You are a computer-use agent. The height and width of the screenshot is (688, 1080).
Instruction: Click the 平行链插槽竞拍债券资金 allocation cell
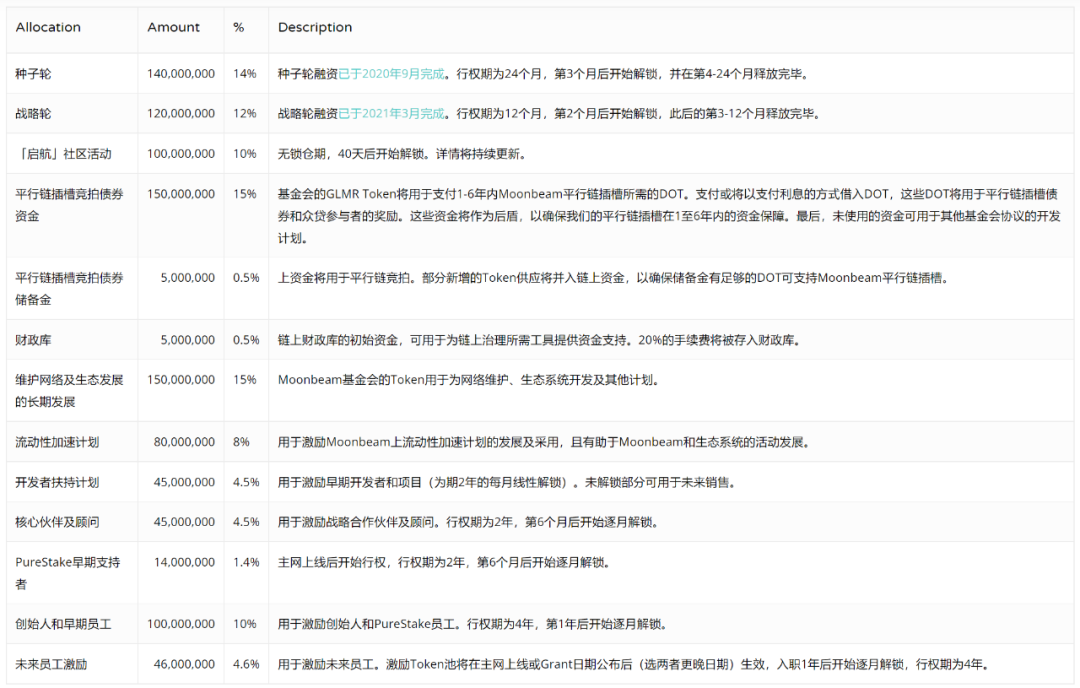(70, 205)
